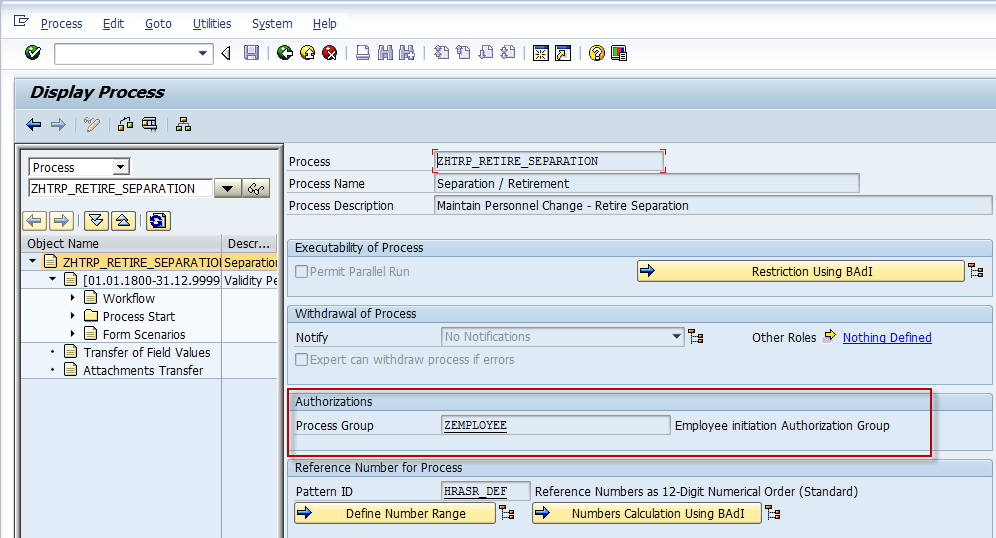Select Transfer of Field Values tree item
This screenshot has width=996, height=538.
(x=147, y=352)
